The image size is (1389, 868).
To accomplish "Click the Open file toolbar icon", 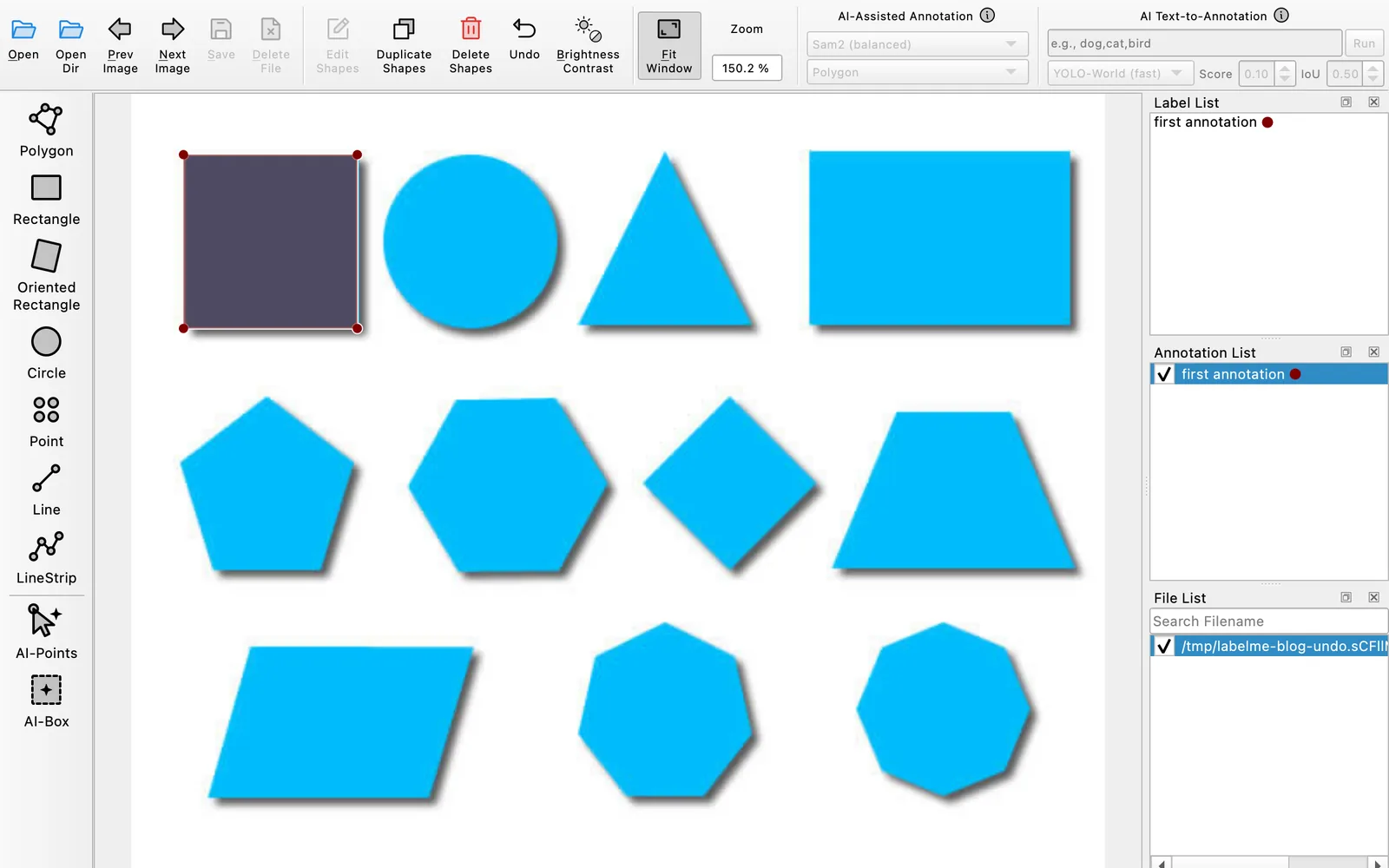I will [23, 30].
